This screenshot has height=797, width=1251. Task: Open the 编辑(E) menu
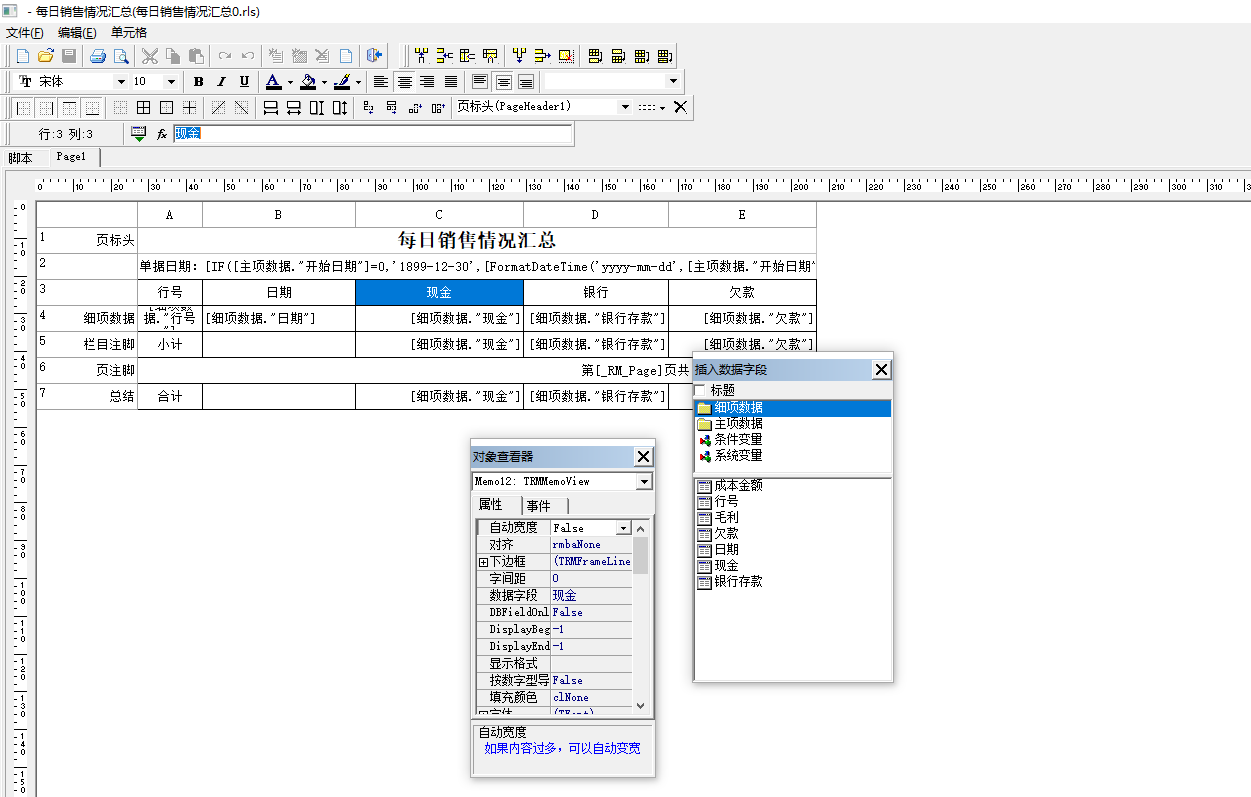click(77, 32)
